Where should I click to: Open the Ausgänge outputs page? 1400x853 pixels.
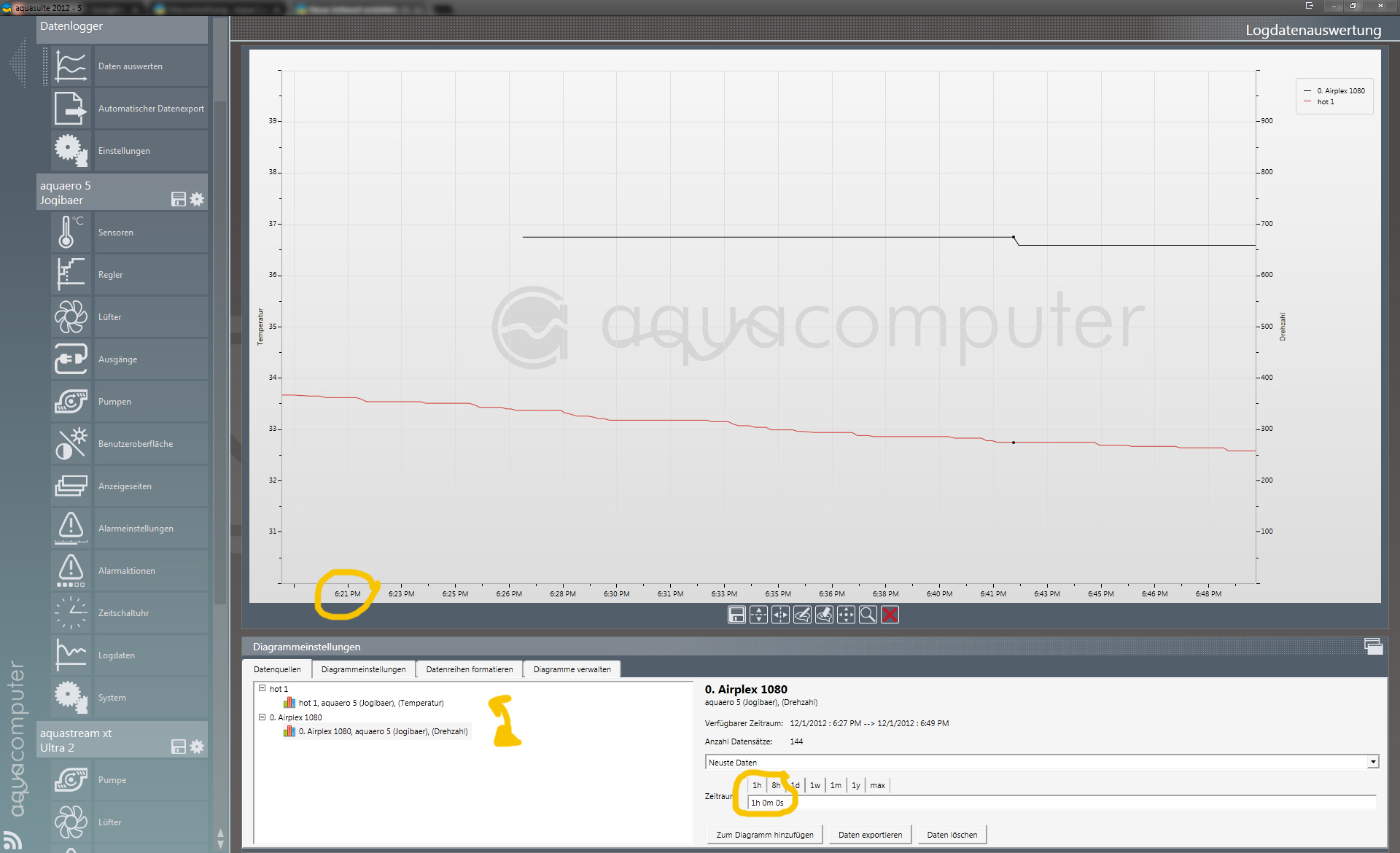[x=130, y=359]
